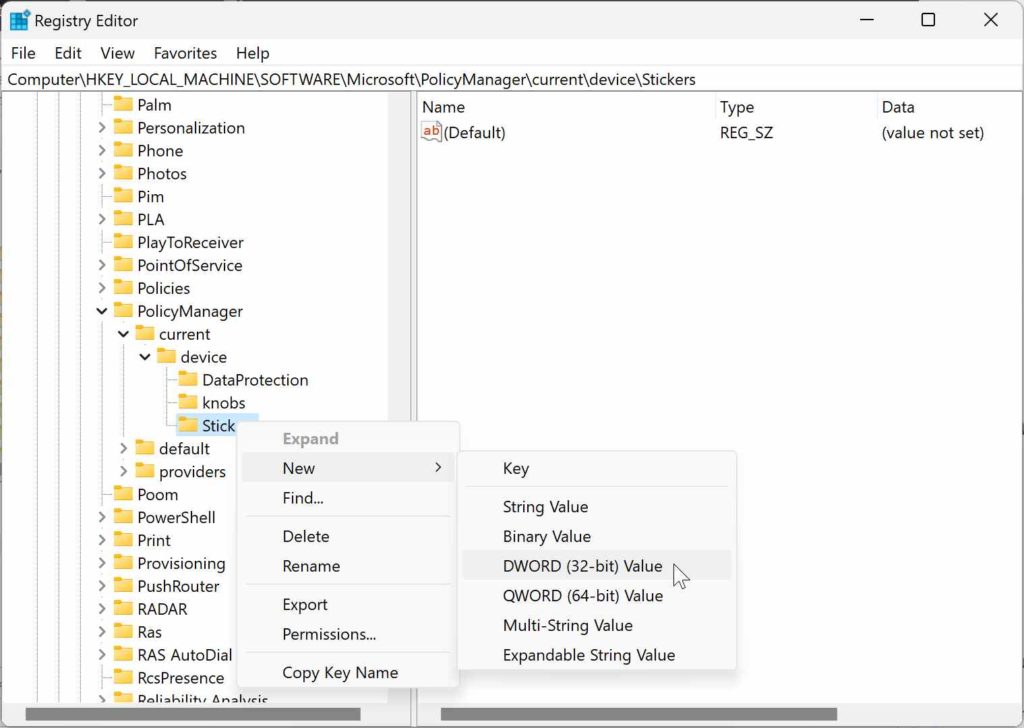The image size is (1024, 728).
Task: Click the PowerShell folder icon
Action: point(123,516)
